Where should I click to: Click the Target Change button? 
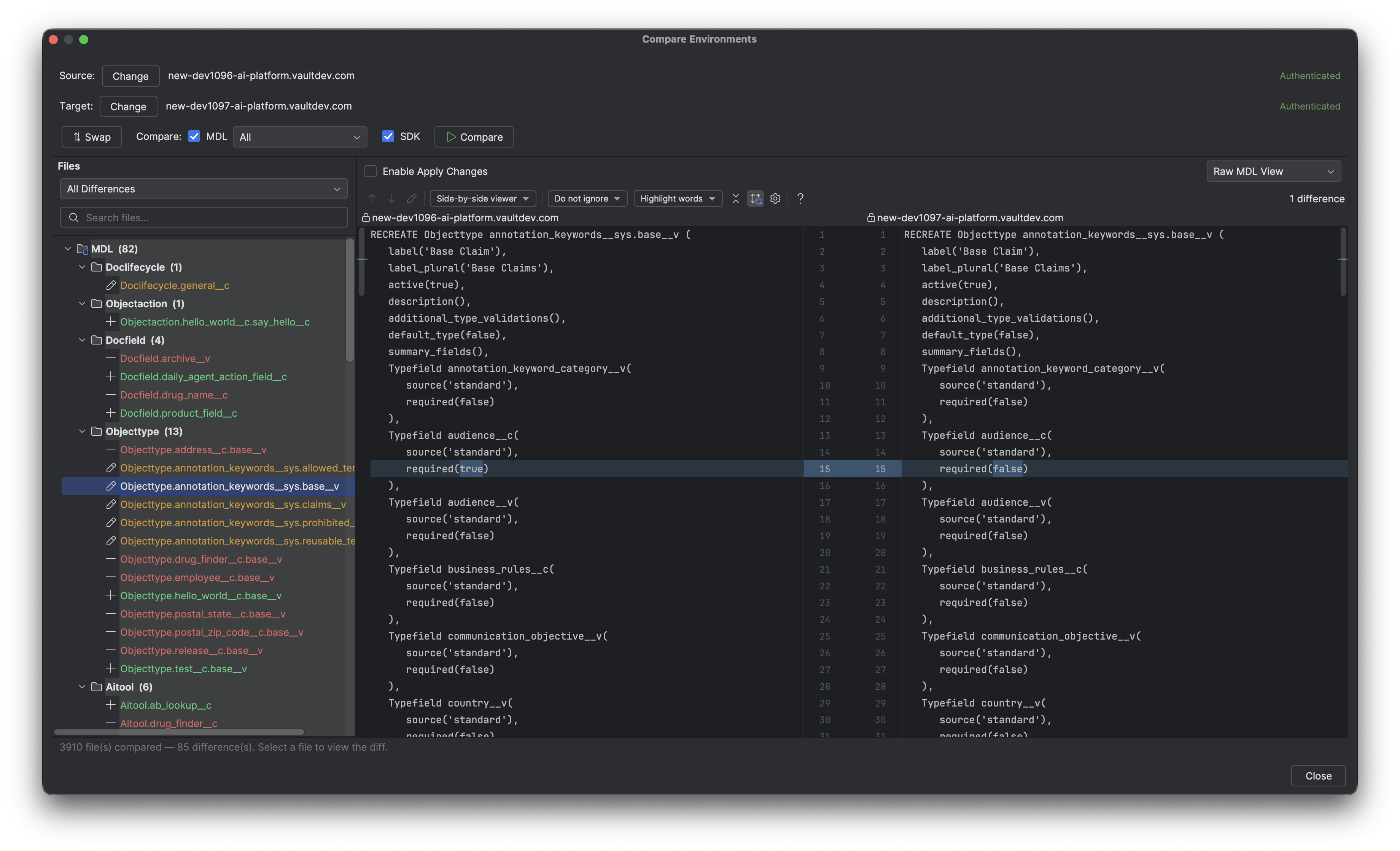point(129,106)
